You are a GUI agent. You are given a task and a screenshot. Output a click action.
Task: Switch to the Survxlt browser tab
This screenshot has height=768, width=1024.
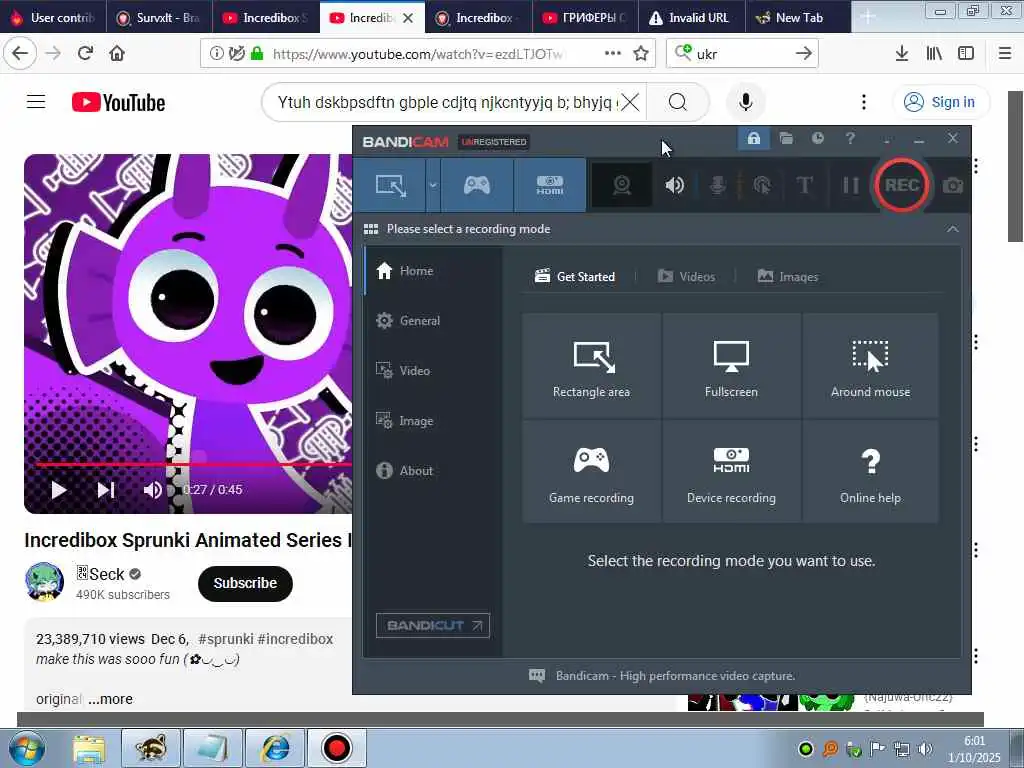click(x=159, y=18)
